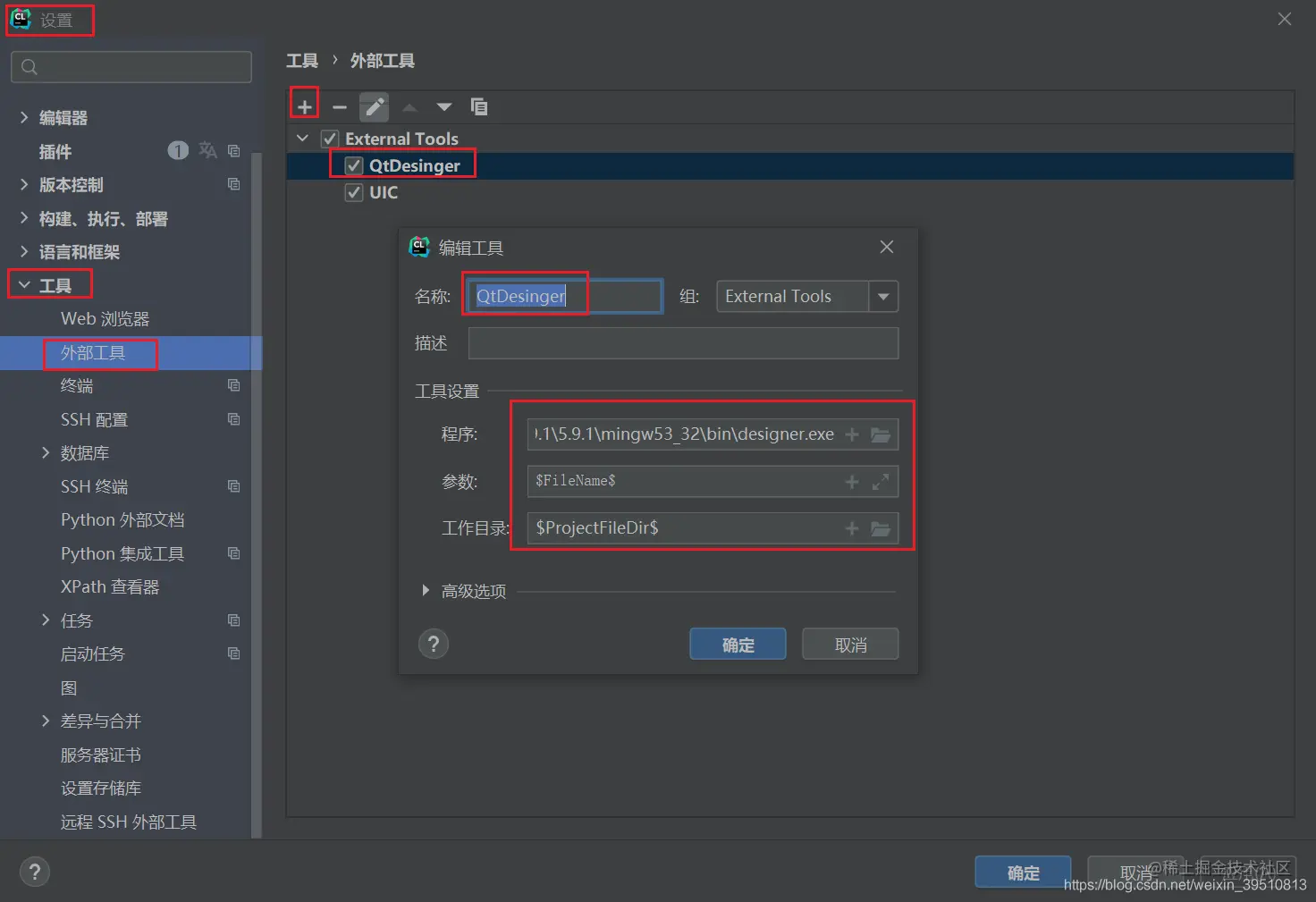Edit the selected tool with pencil icon

tap(375, 107)
